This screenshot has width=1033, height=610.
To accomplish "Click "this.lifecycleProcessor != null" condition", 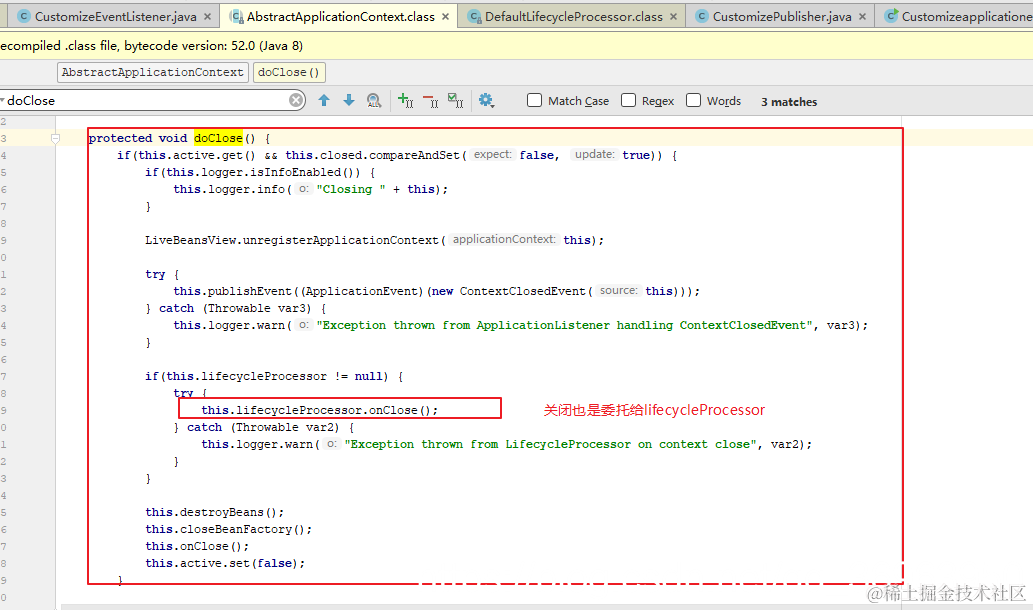I will click(x=274, y=376).
